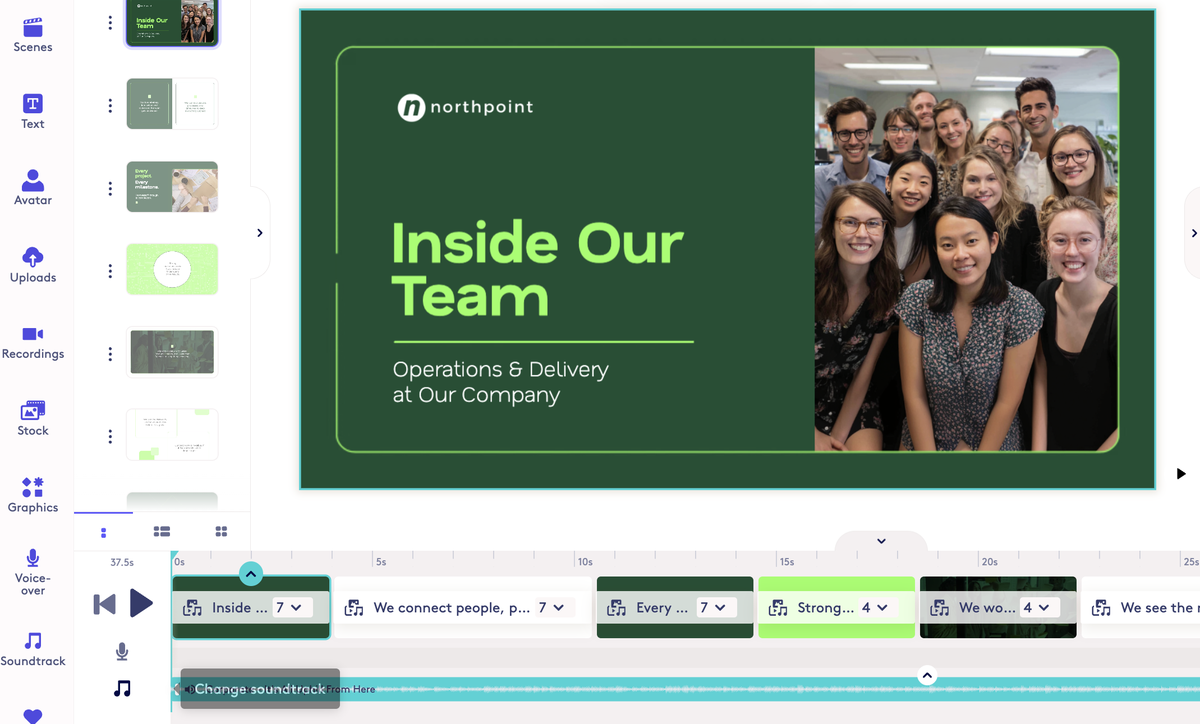This screenshot has width=1200, height=724.
Task: Open the Voice-over panel
Action: [33, 571]
